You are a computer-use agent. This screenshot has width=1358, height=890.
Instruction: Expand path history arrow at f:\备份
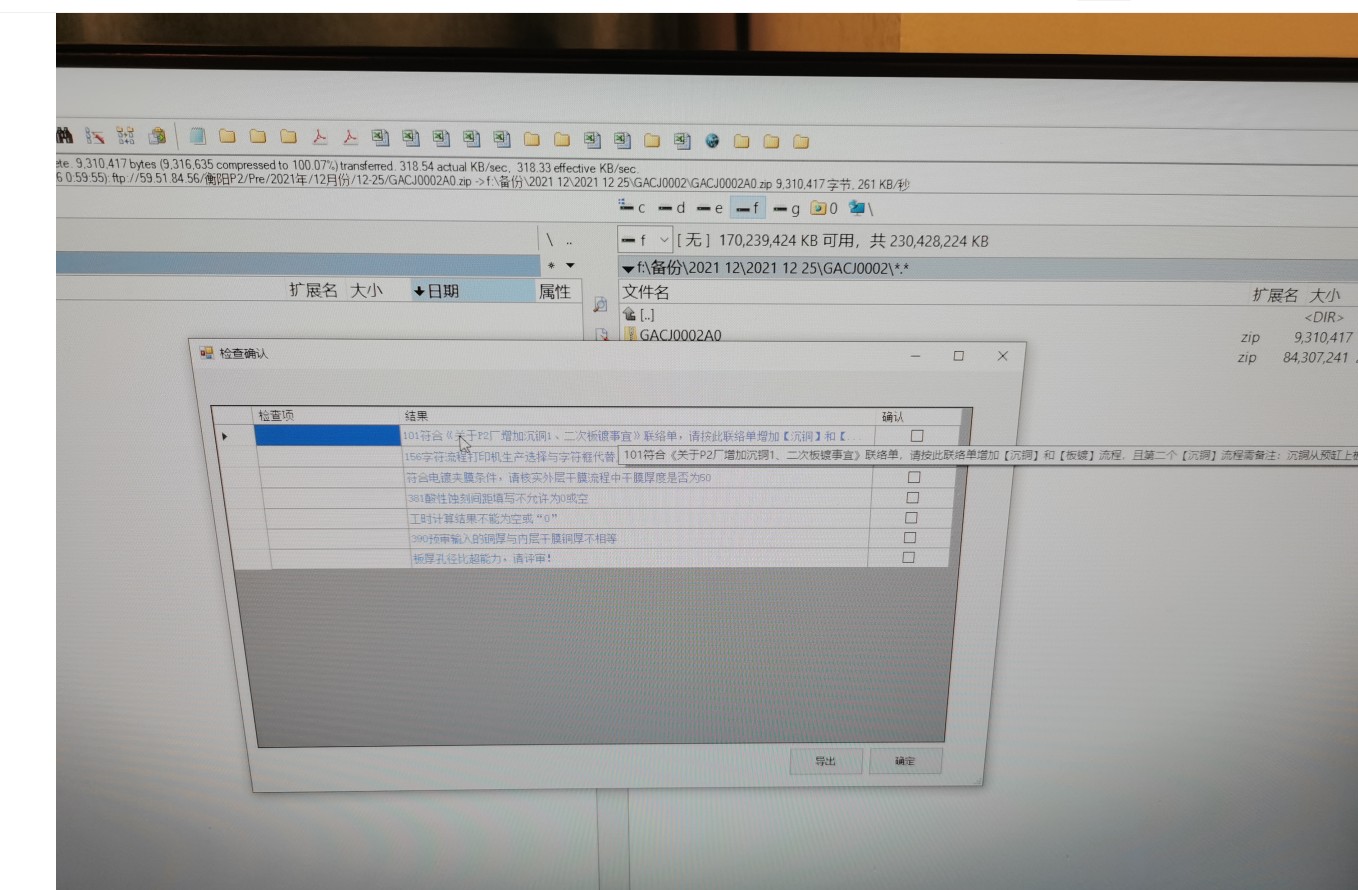point(627,269)
